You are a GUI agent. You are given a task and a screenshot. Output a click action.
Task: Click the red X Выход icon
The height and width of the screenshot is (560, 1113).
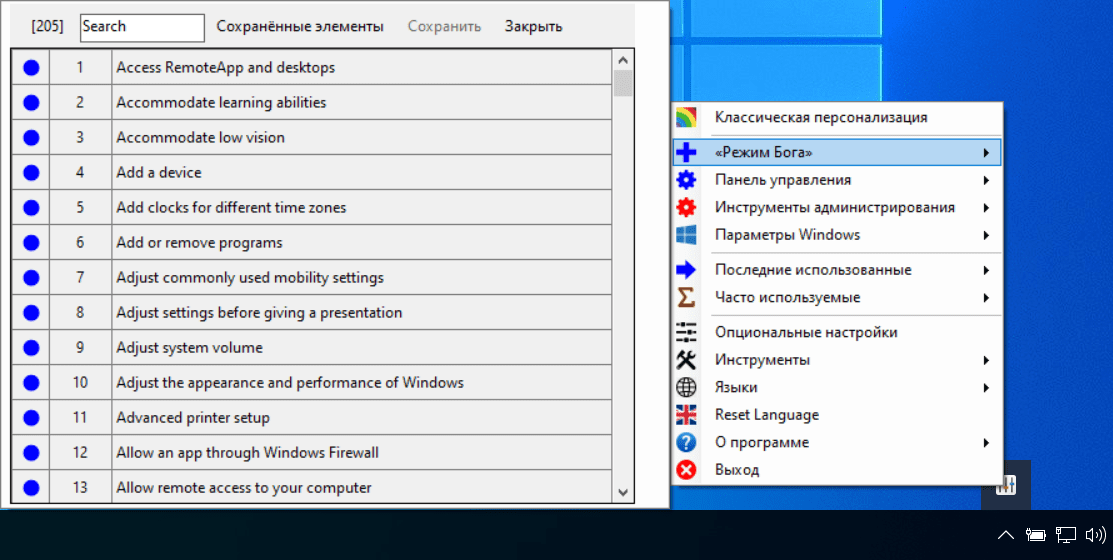(686, 470)
